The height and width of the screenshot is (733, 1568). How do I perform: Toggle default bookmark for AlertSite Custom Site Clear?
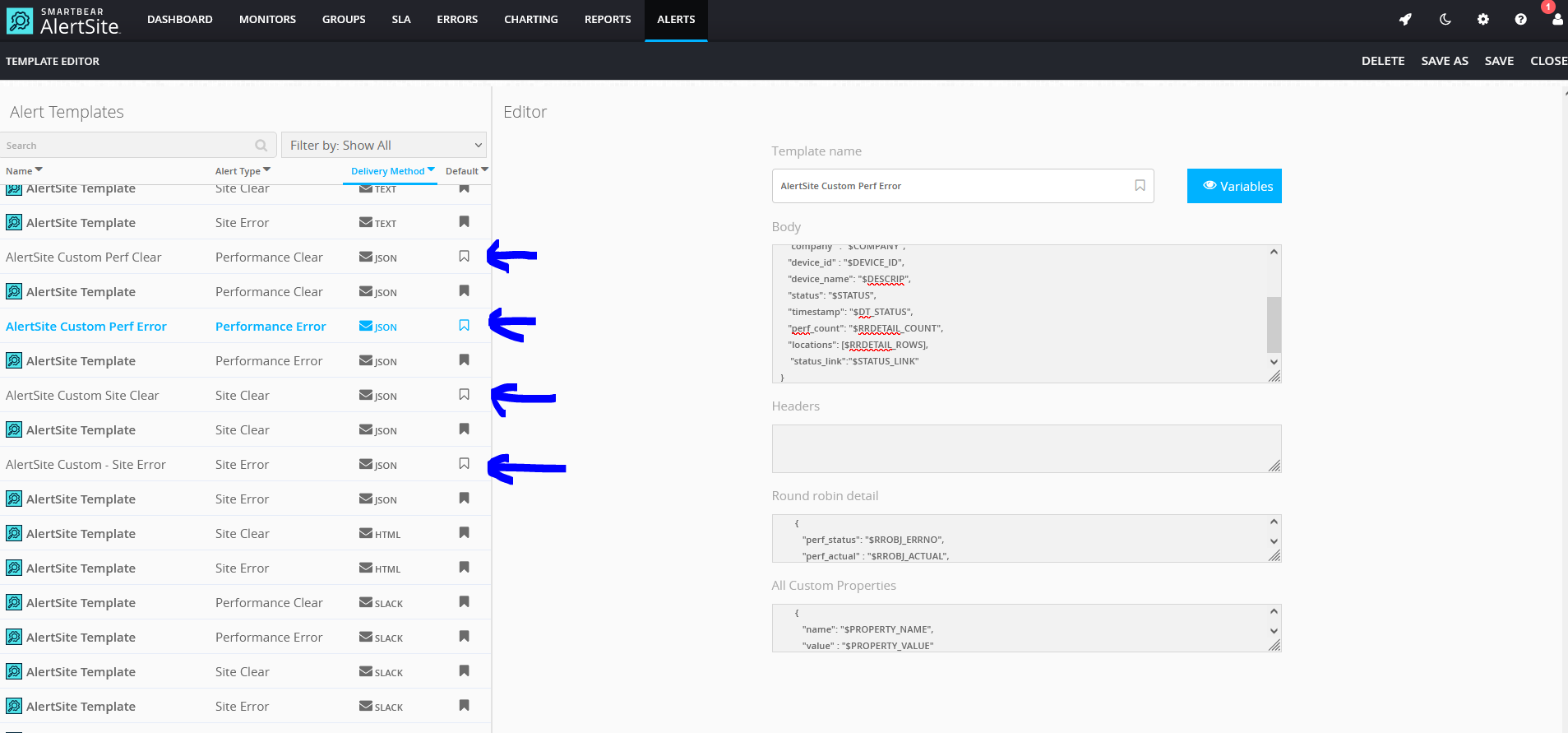[x=464, y=395]
